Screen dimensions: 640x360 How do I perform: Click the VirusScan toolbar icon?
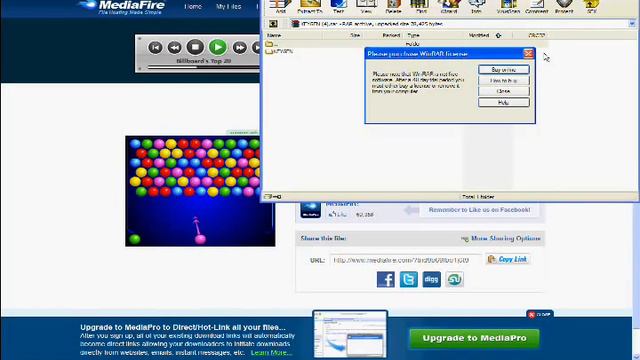(x=508, y=6)
